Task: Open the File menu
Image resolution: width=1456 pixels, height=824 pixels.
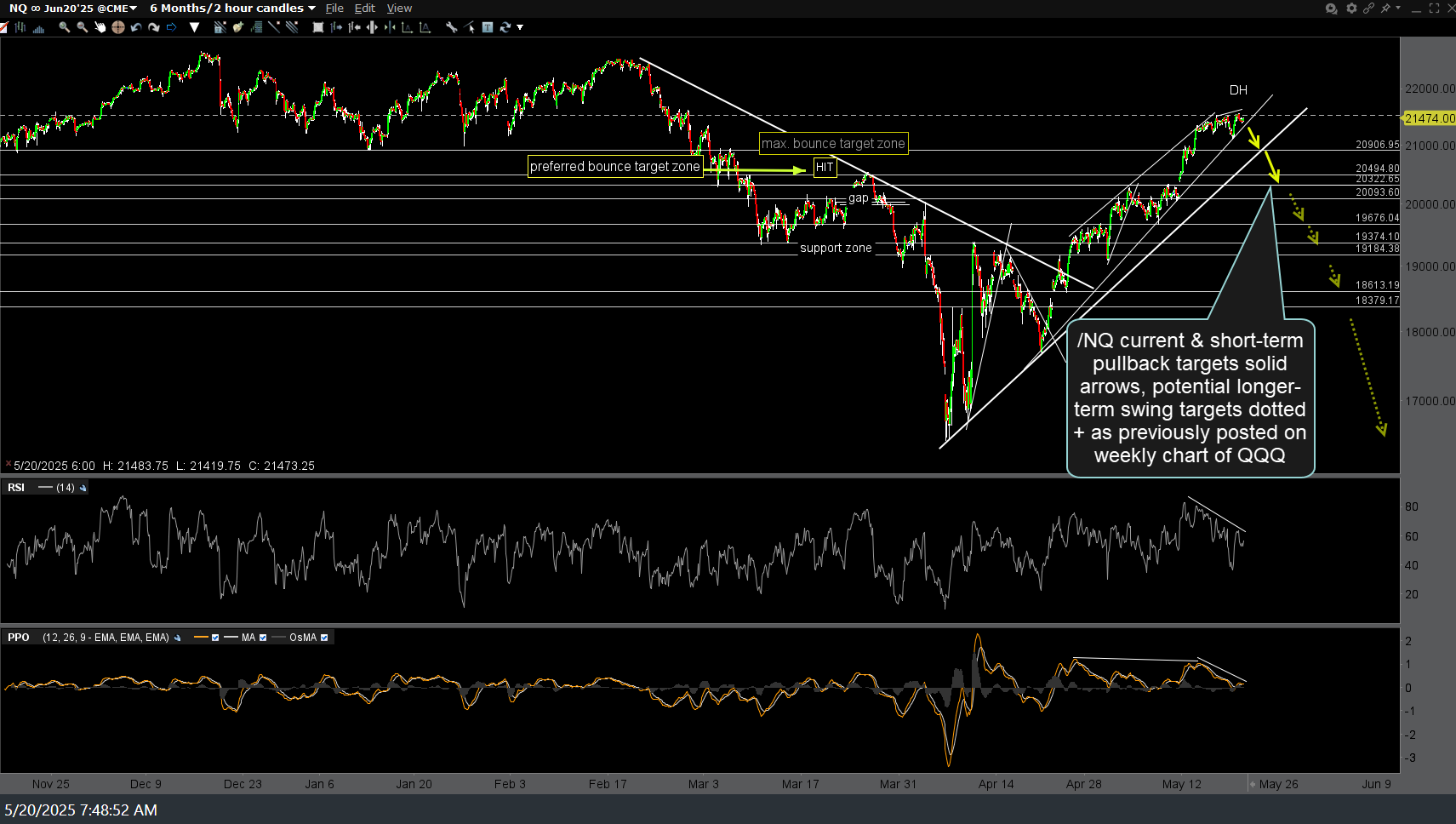Action: coord(334,9)
